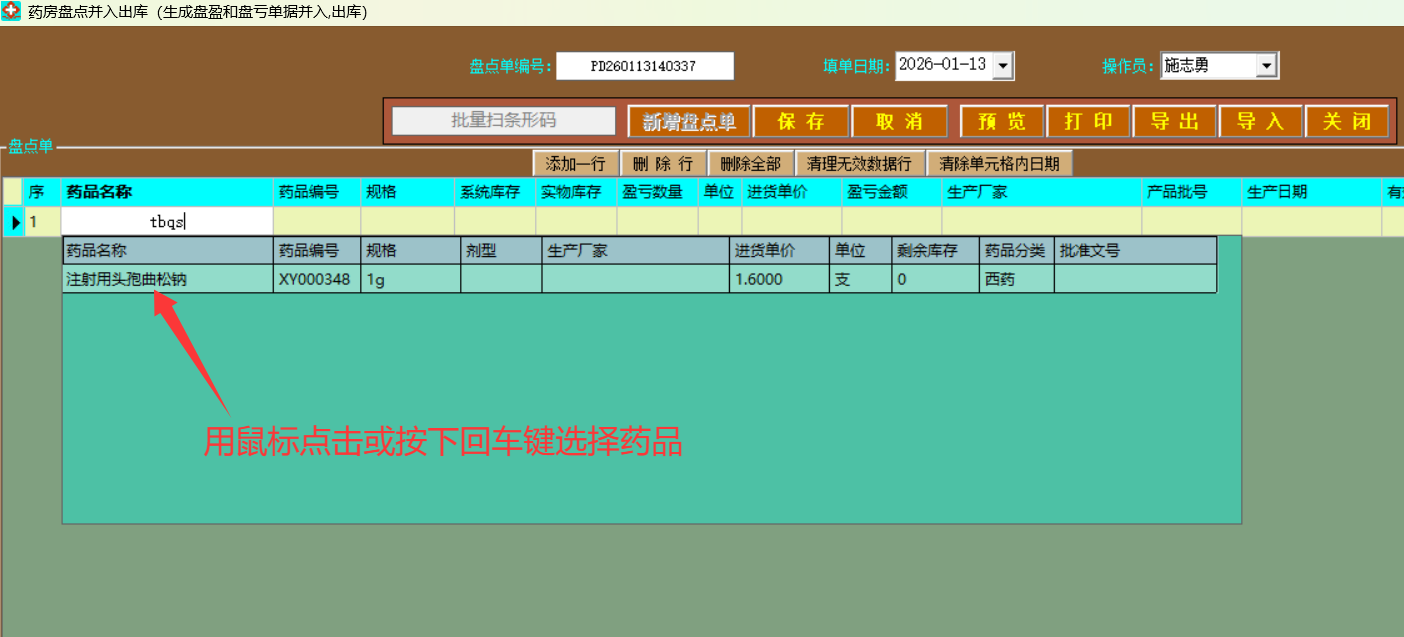This screenshot has width=1404, height=637.
Task: Click the 盘点单编号 number field
Action: click(x=644, y=66)
